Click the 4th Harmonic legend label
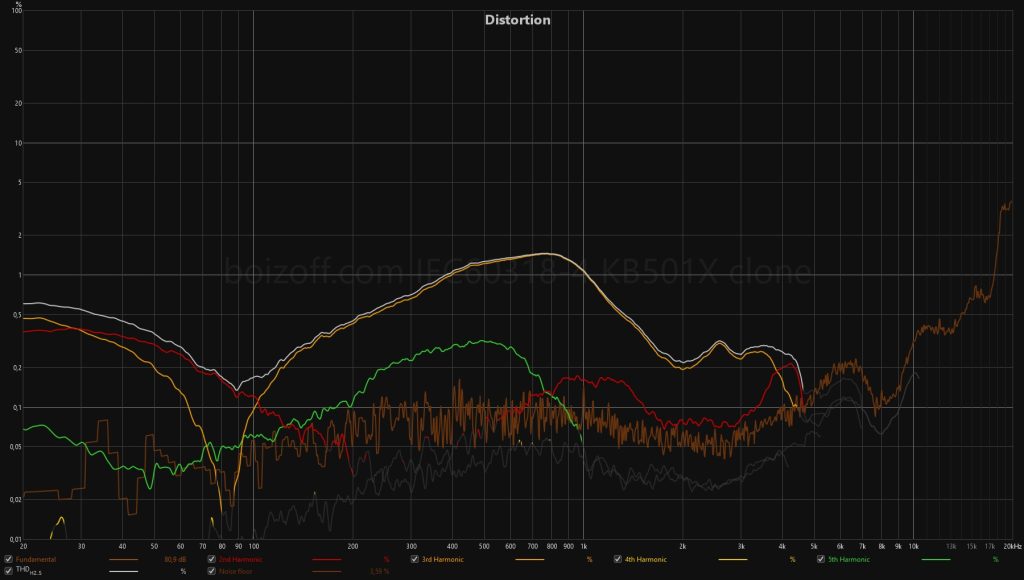1024x580 pixels. click(x=646, y=560)
